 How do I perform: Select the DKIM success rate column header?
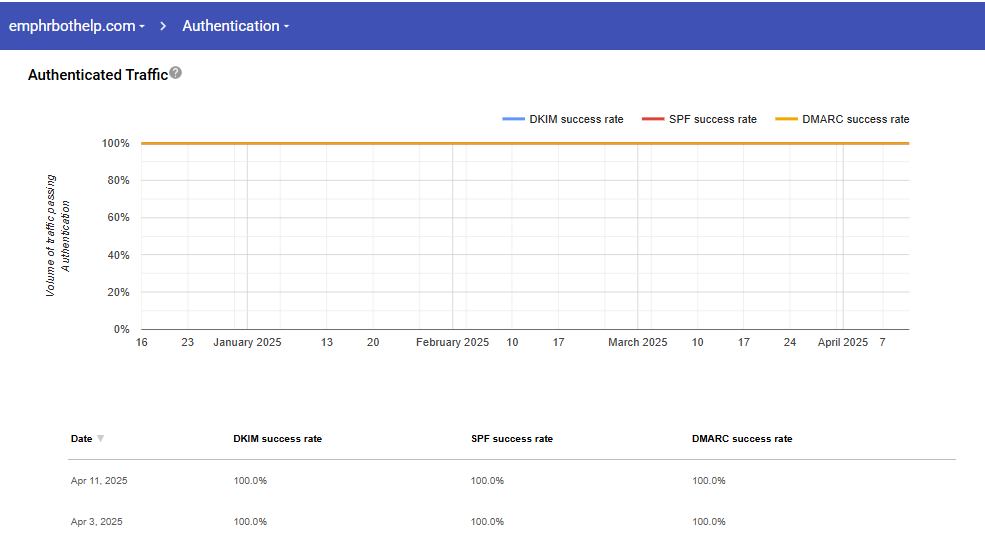[277, 439]
